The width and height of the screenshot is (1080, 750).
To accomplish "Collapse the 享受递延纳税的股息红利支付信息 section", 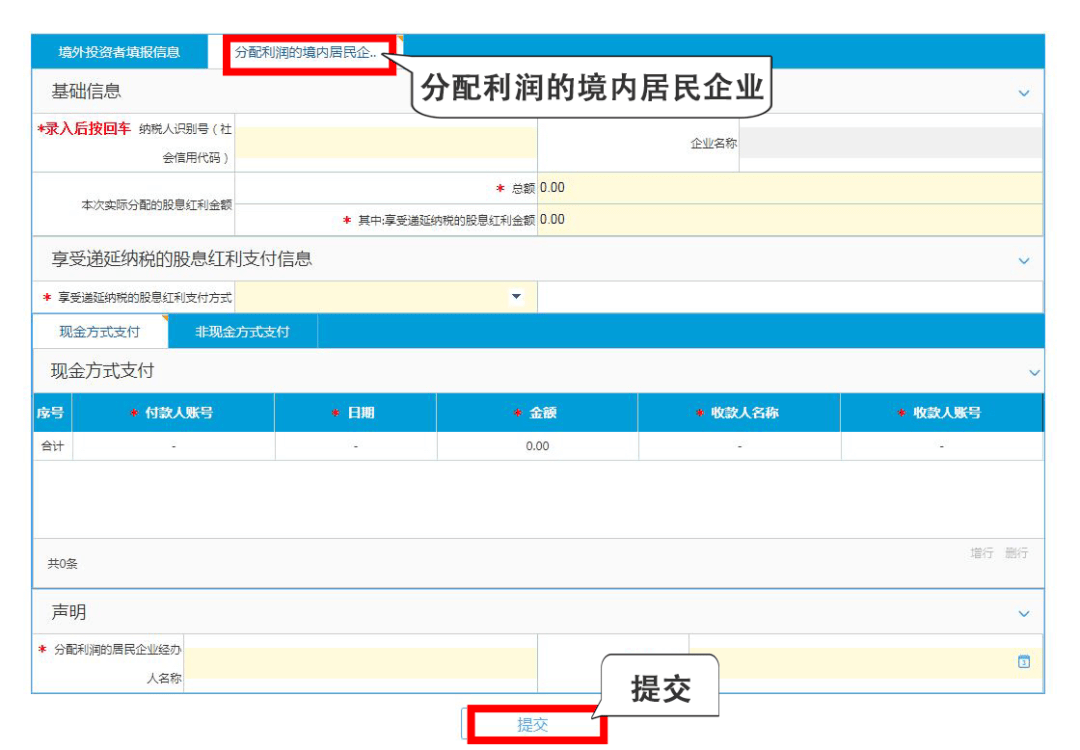I will point(1024,261).
